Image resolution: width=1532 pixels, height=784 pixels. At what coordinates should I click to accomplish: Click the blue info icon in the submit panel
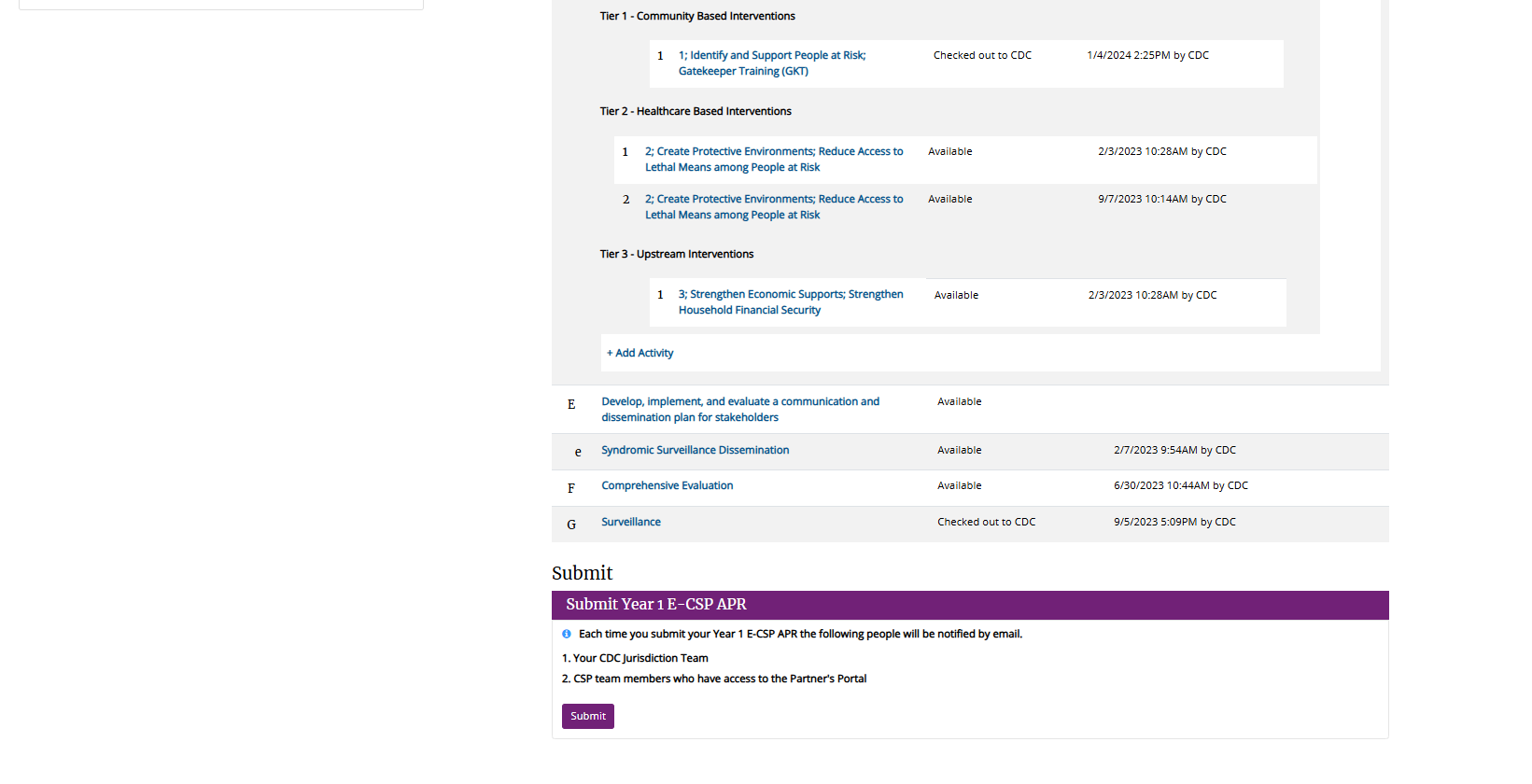pyautogui.click(x=566, y=634)
